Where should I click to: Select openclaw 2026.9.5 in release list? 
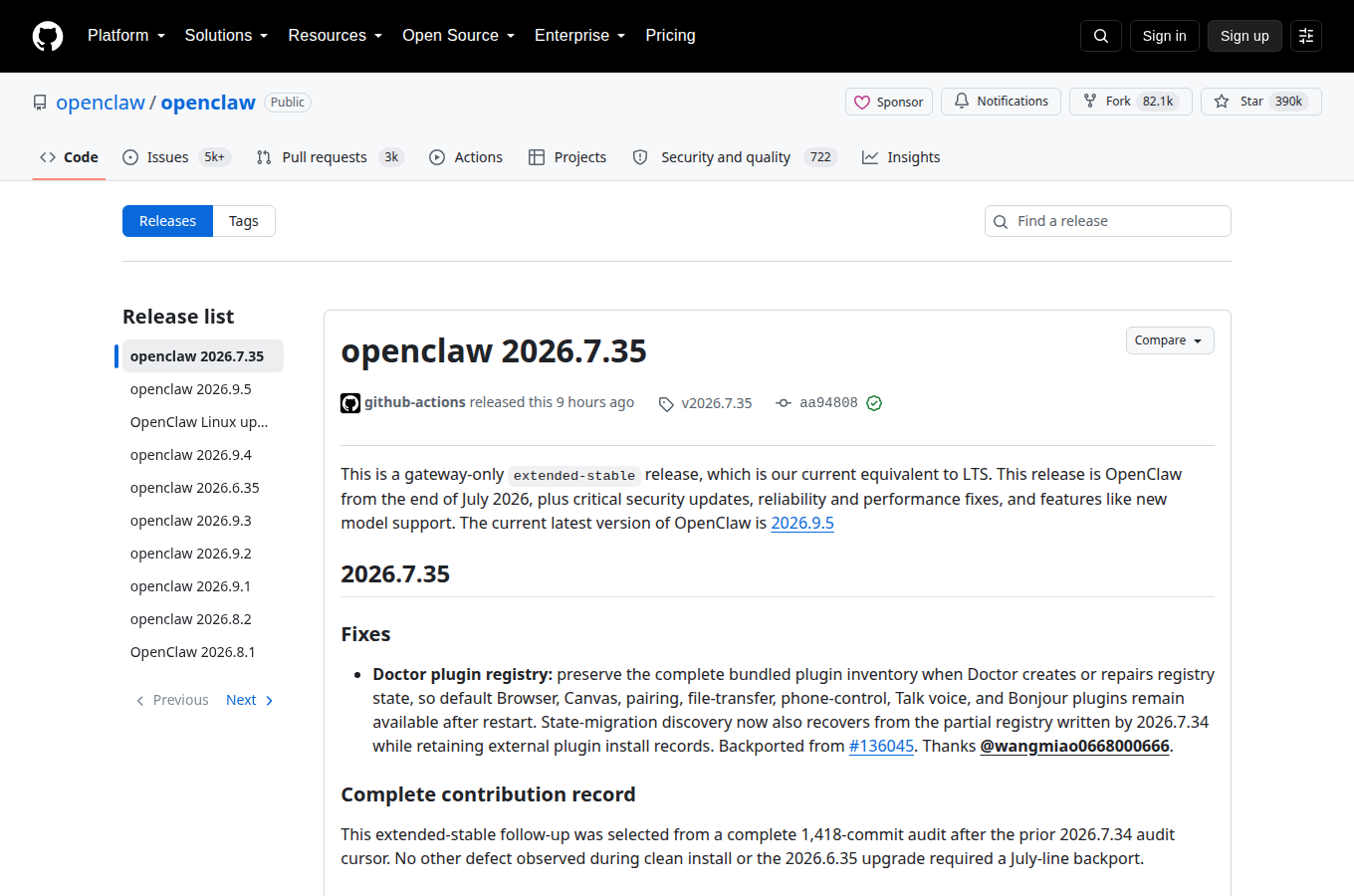coord(203,389)
